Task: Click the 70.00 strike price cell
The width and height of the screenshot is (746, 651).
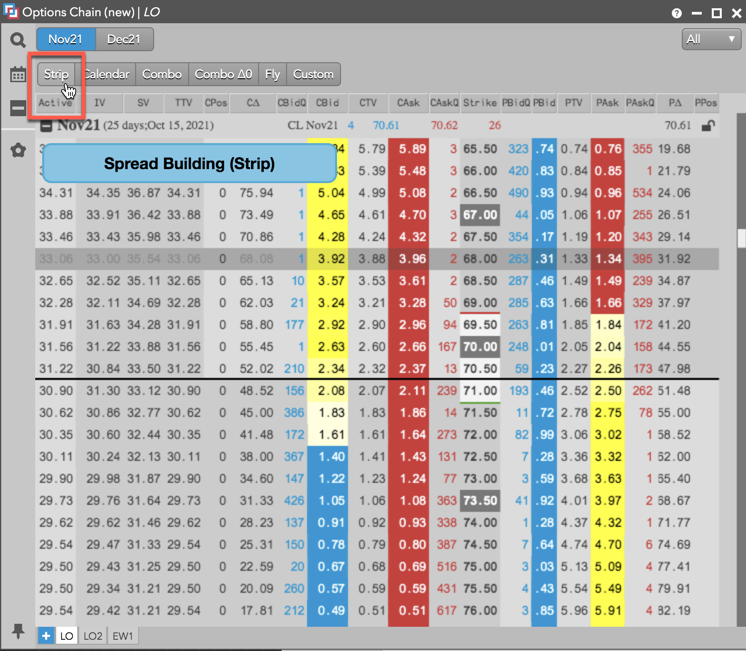Action: tap(480, 347)
